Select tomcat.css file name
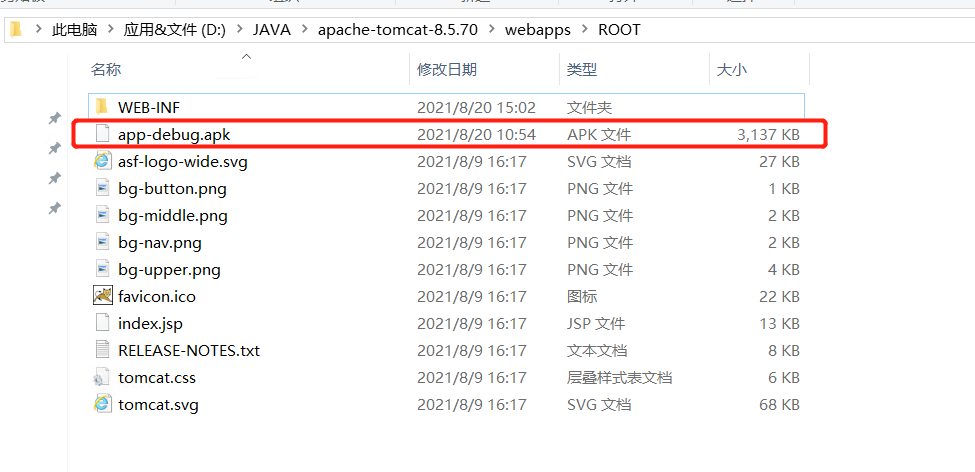The width and height of the screenshot is (975, 472). (157, 377)
